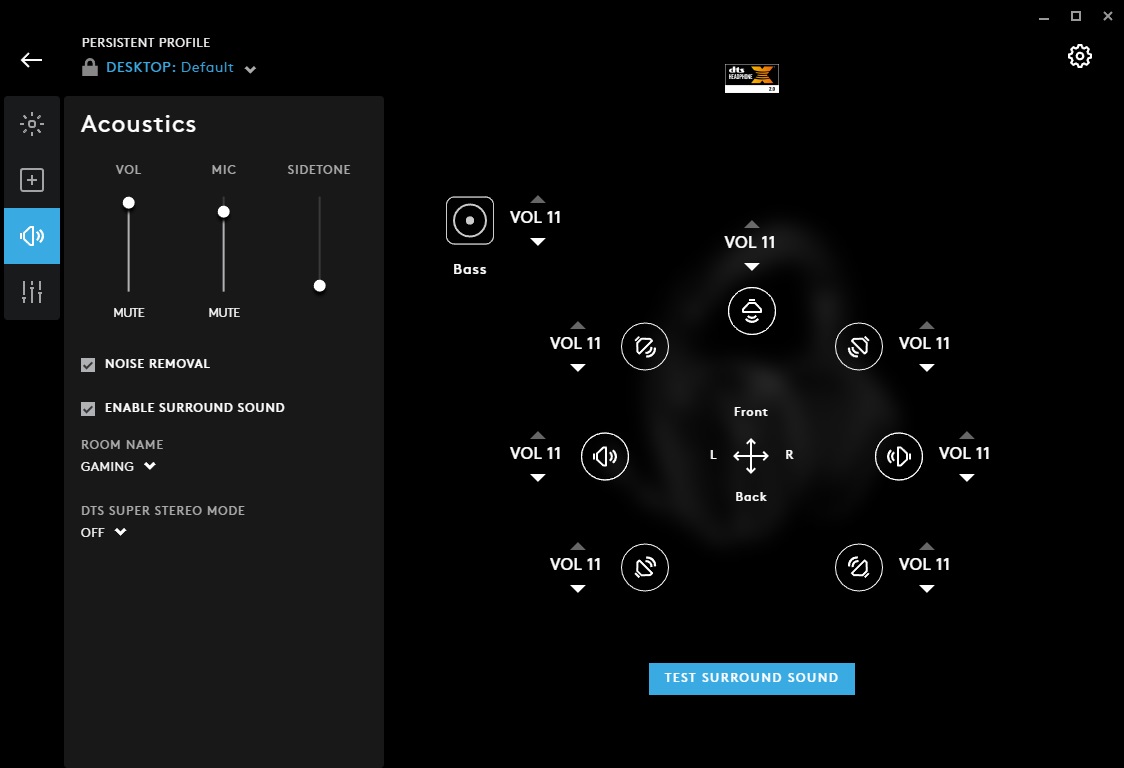
Task: Select the acoustics speaker tab
Action: (32, 236)
